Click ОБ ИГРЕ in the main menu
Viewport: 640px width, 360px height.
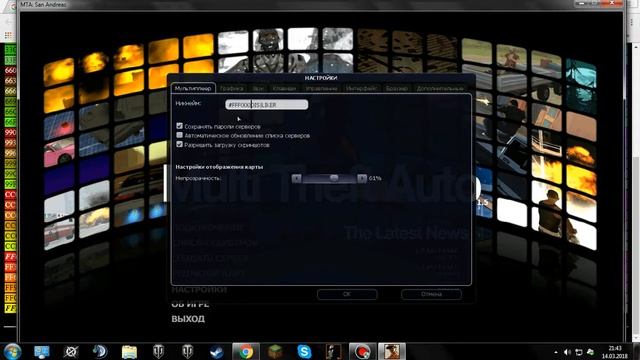(190, 304)
